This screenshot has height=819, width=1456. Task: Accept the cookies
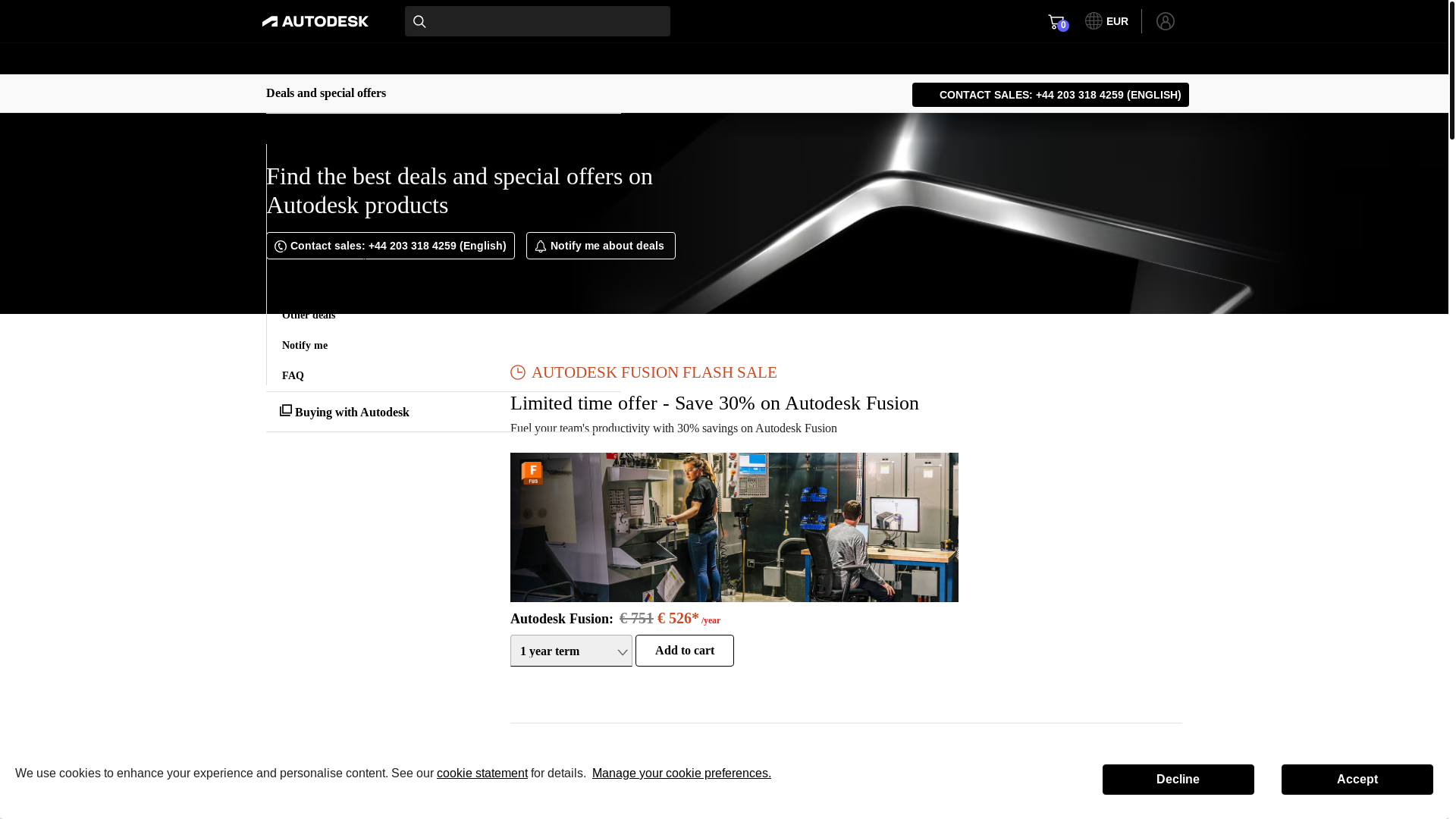pos(1357,780)
